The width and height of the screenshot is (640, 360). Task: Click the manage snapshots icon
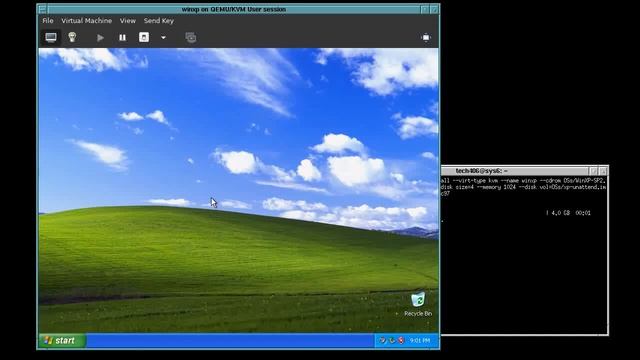191,38
